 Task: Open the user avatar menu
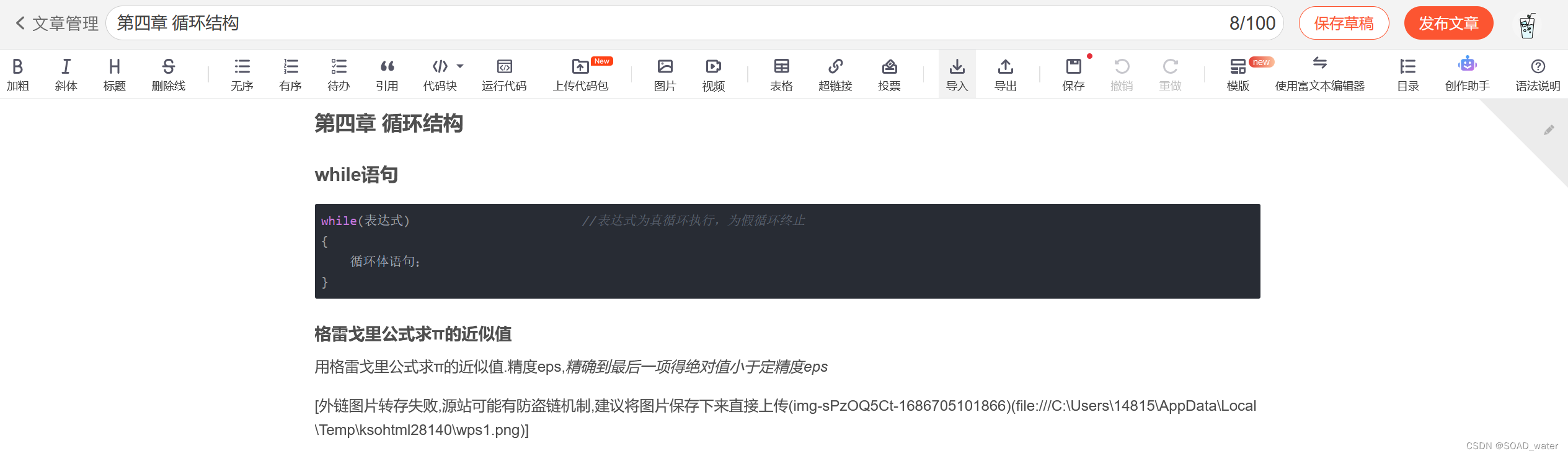point(1528,25)
